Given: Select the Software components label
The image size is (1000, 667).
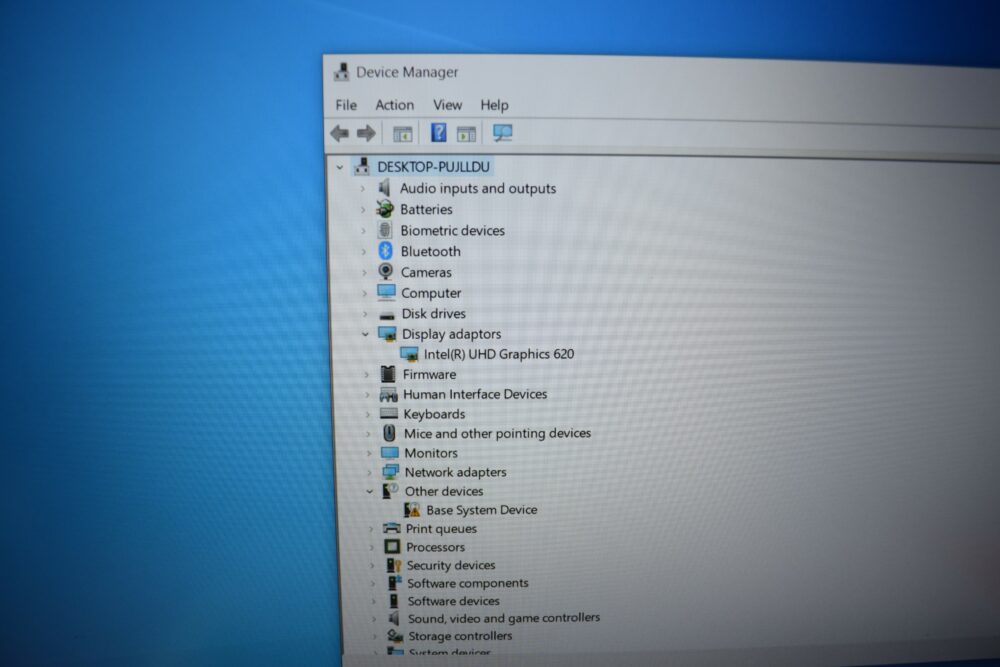Looking at the screenshot, I should 468,583.
